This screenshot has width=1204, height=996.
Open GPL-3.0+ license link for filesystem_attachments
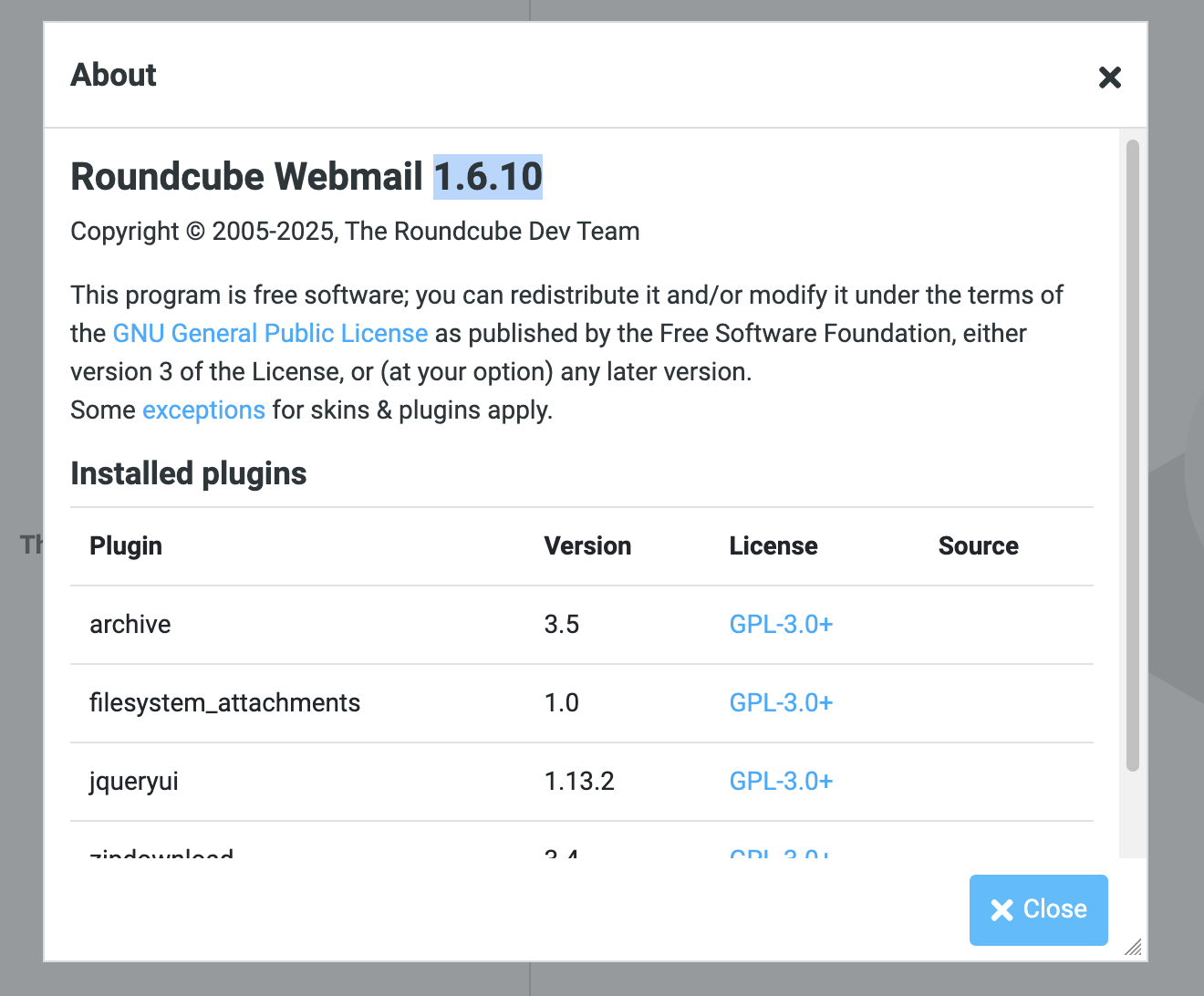point(781,703)
